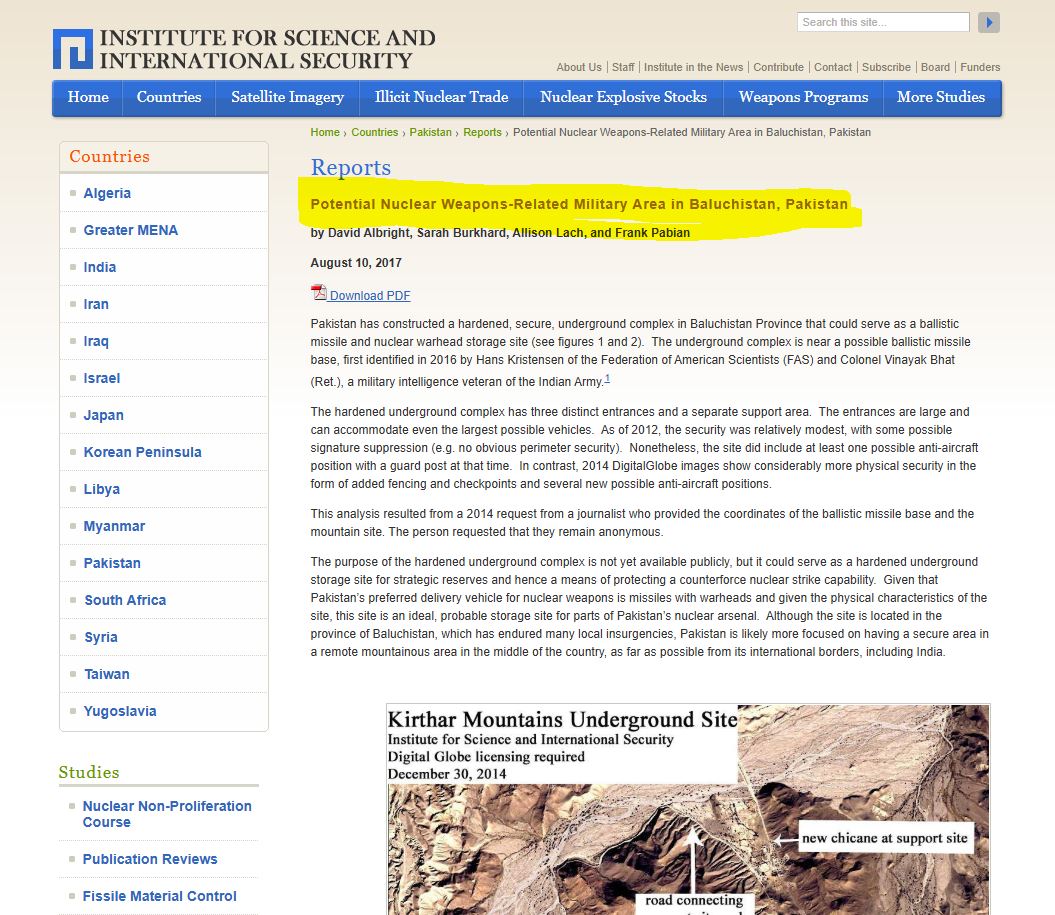Select Libya in the Countries sidebar
1055x915 pixels.
click(x=102, y=489)
